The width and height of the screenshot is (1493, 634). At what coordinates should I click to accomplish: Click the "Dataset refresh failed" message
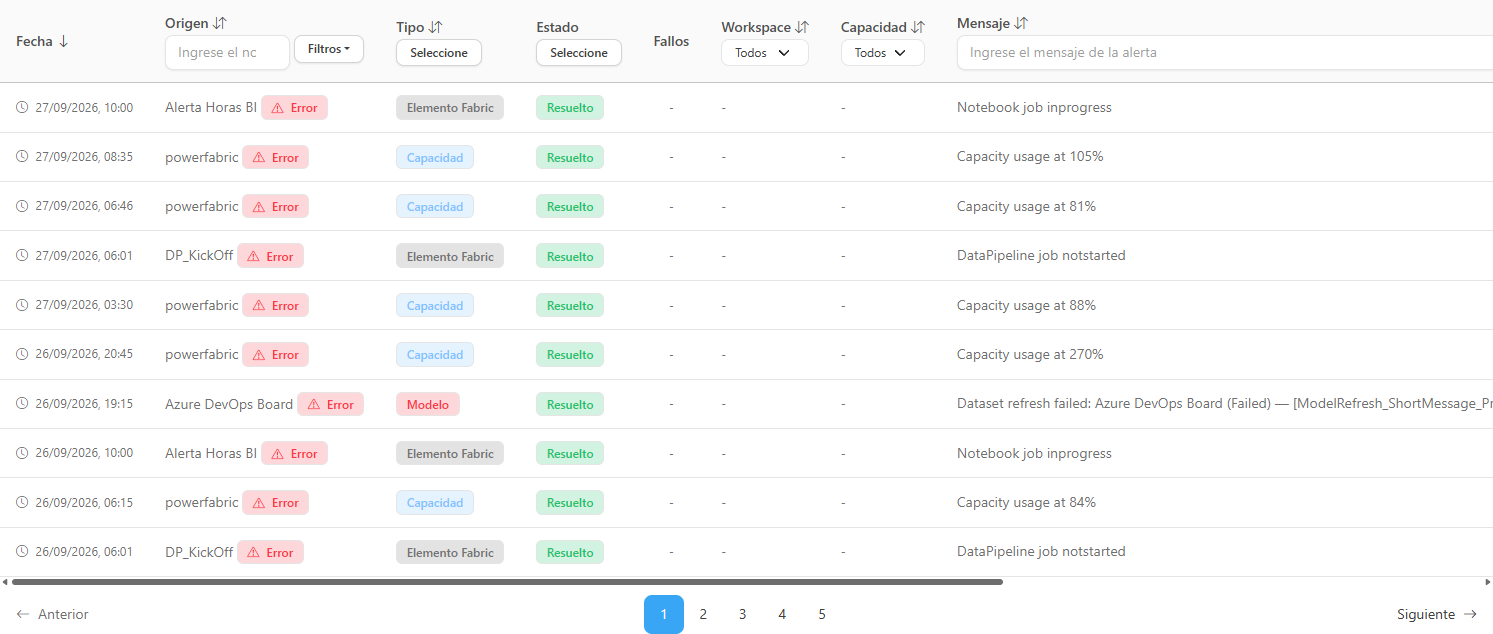click(x=1224, y=404)
